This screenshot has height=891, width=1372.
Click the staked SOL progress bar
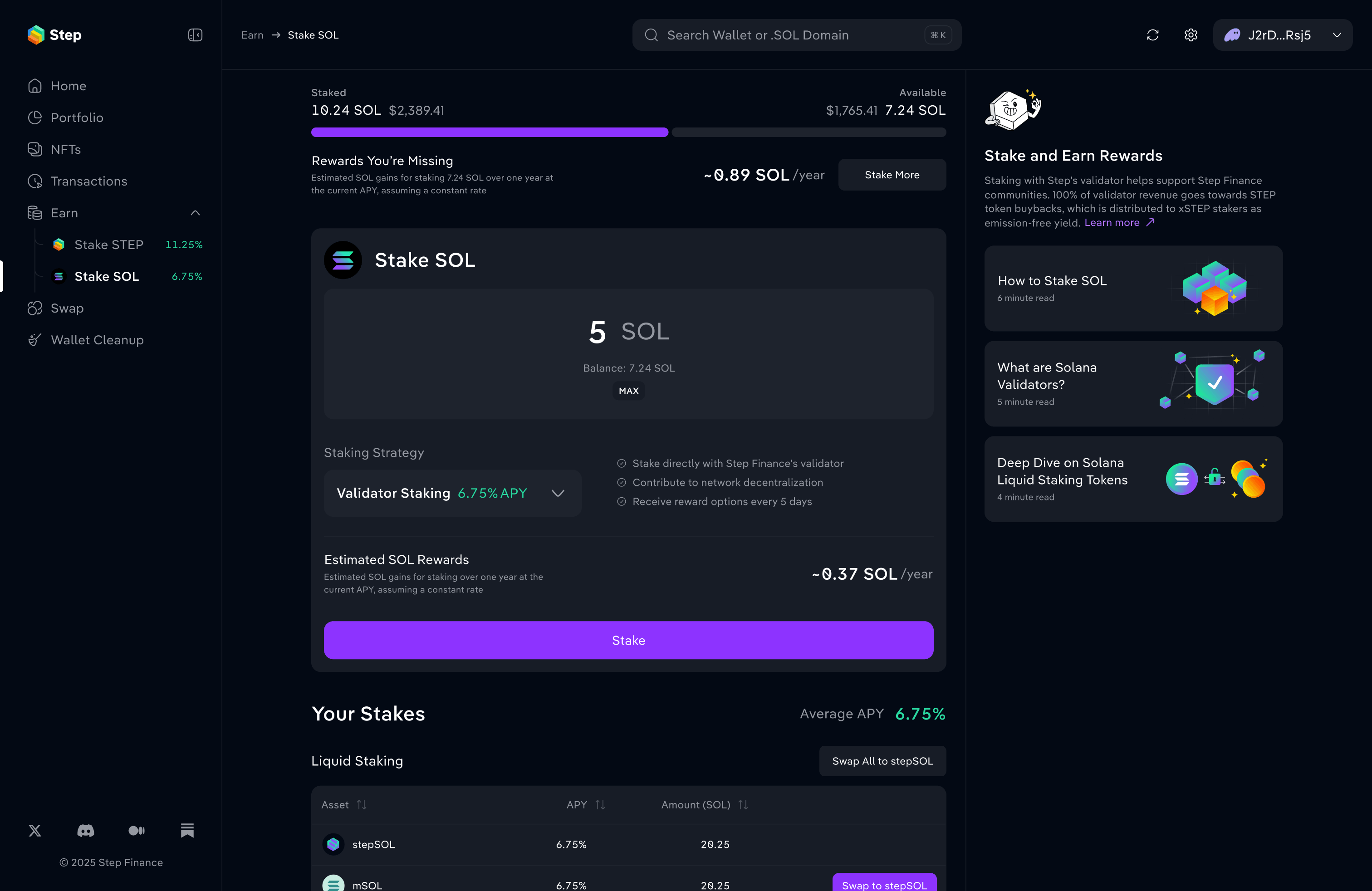tap(490, 132)
